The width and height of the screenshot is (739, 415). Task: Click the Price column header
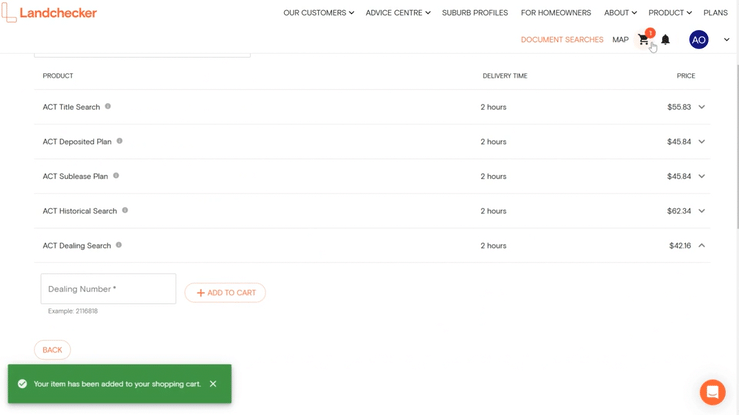(686, 75)
